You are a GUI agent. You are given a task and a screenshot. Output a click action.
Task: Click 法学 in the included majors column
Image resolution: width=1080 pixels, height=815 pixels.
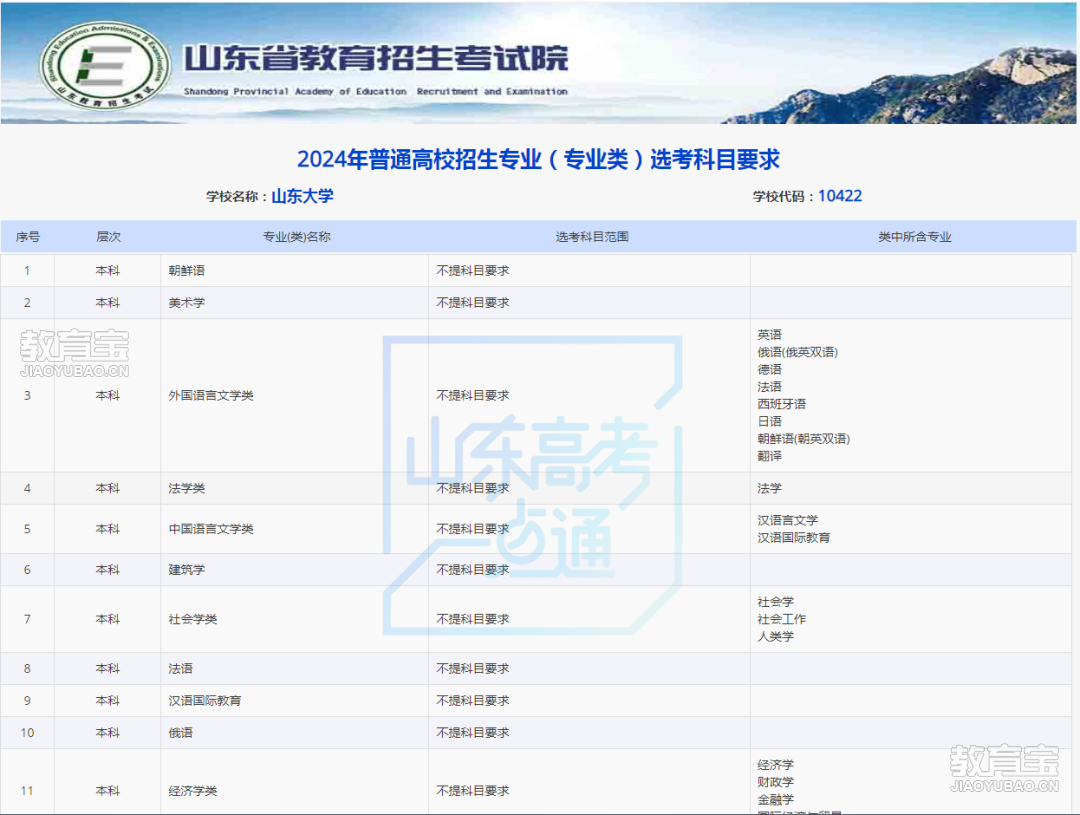[x=769, y=488]
